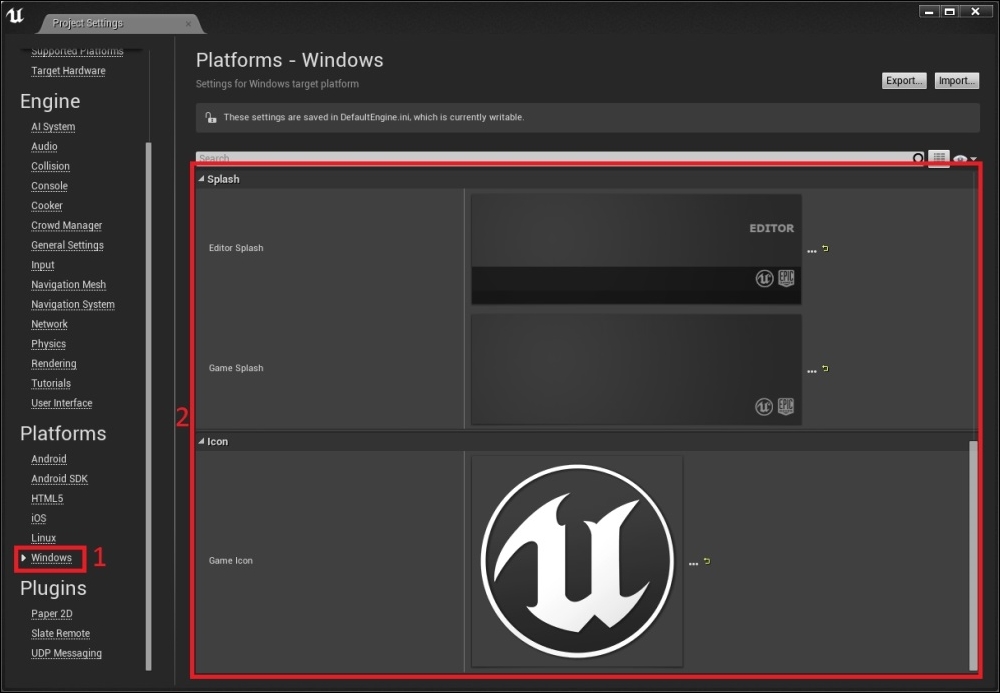Click the Game Icon property label

[230, 560]
